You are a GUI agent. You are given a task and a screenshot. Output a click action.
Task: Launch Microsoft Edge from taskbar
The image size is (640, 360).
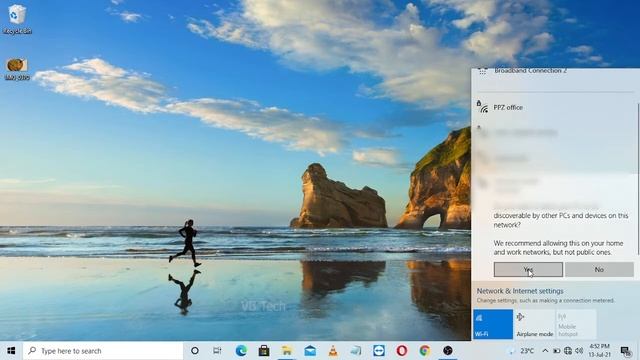coord(241,351)
